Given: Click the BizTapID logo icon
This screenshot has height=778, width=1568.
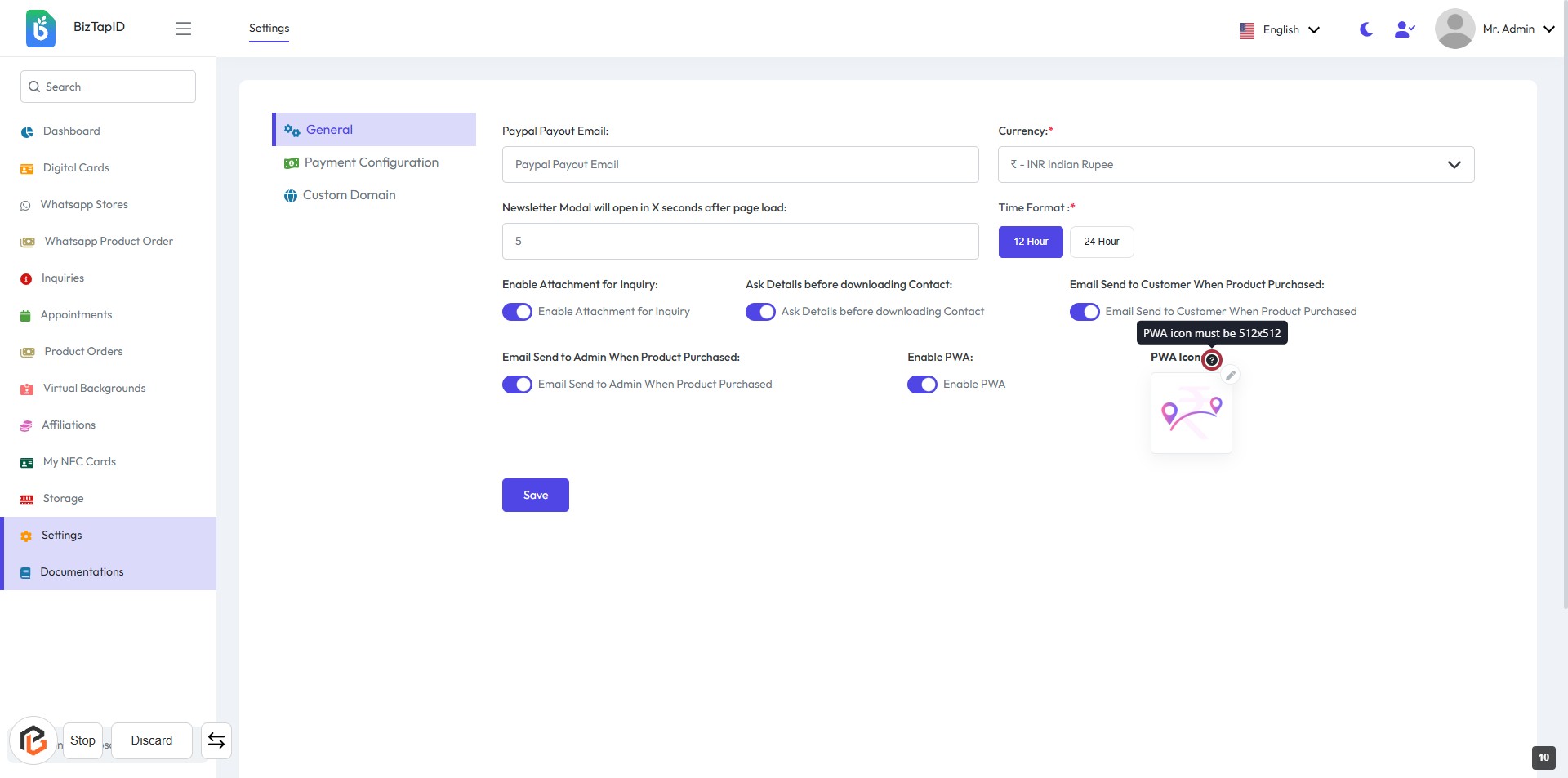Looking at the screenshot, I should point(41,29).
